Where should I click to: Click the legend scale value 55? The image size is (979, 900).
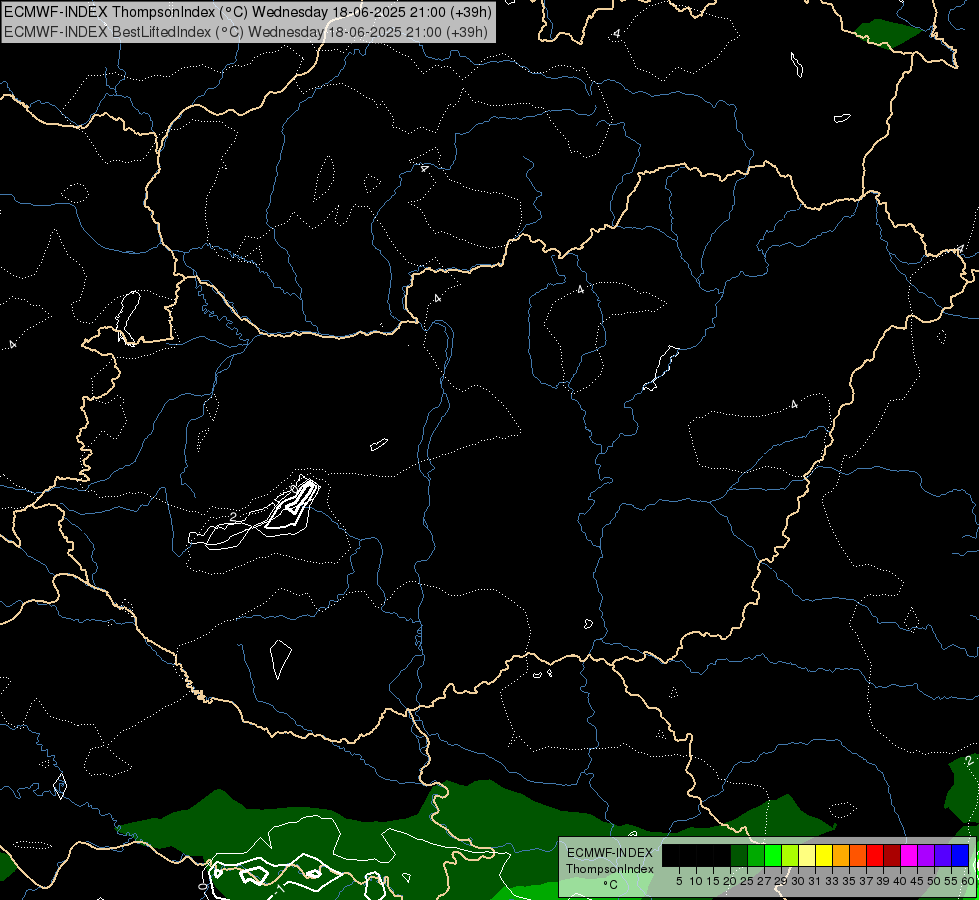(950, 881)
